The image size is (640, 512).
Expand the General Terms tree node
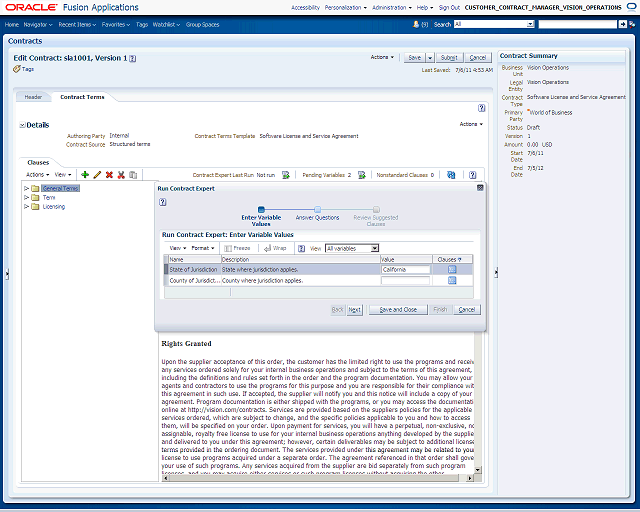point(26,188)
